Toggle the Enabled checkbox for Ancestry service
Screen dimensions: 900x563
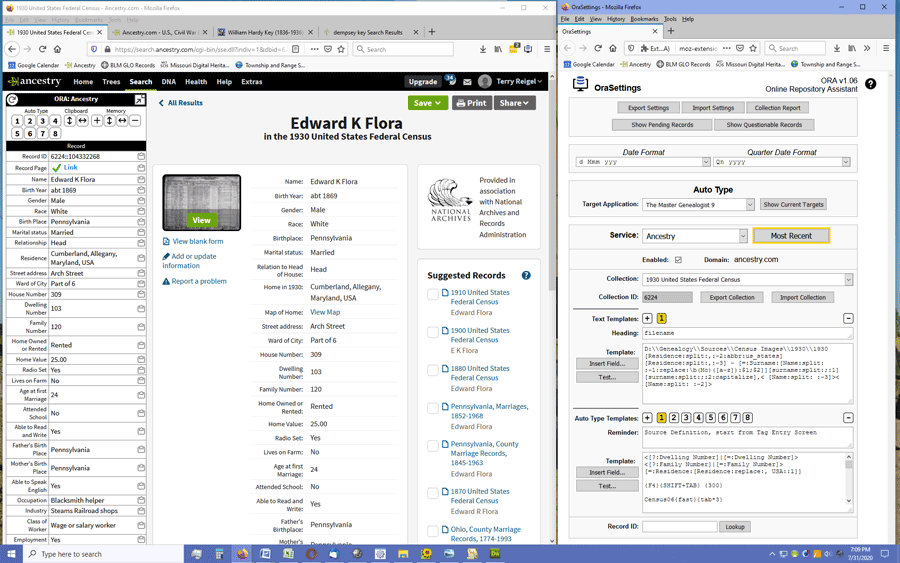coord(678,260)
